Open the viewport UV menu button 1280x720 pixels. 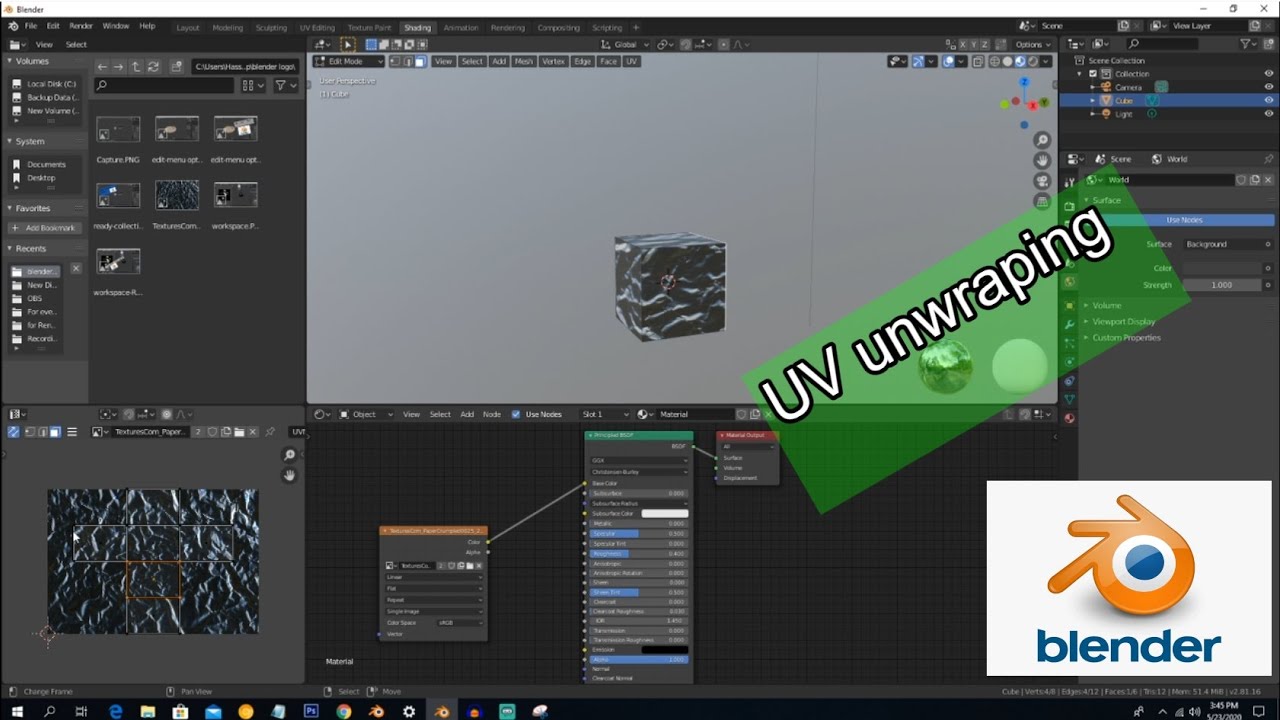pyautogui.click(x=631, y=61)
